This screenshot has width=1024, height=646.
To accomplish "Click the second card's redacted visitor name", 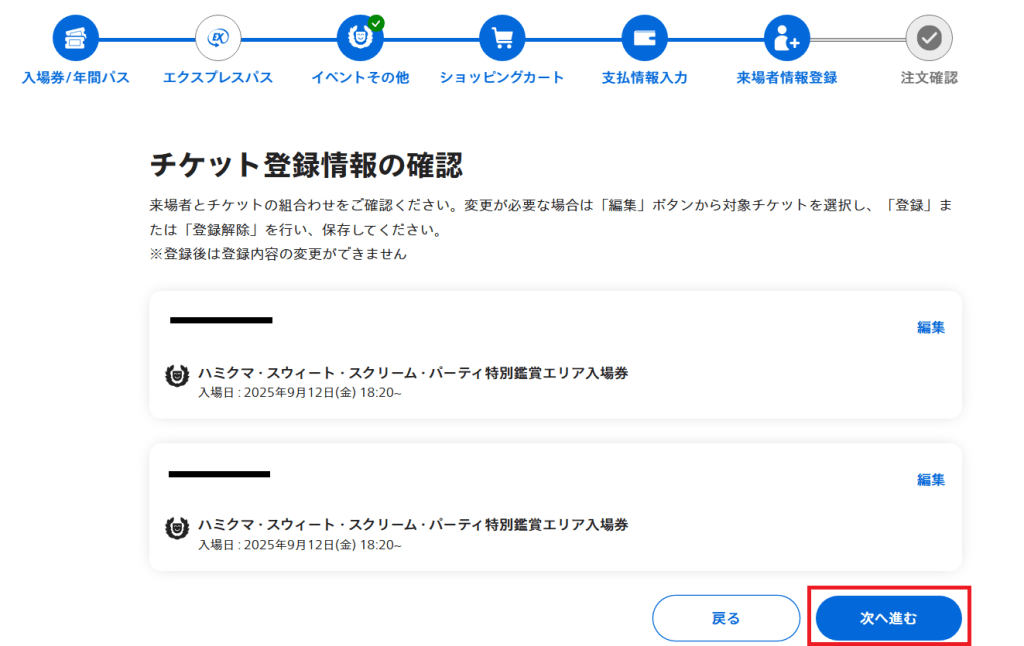I will click(219, 473).
